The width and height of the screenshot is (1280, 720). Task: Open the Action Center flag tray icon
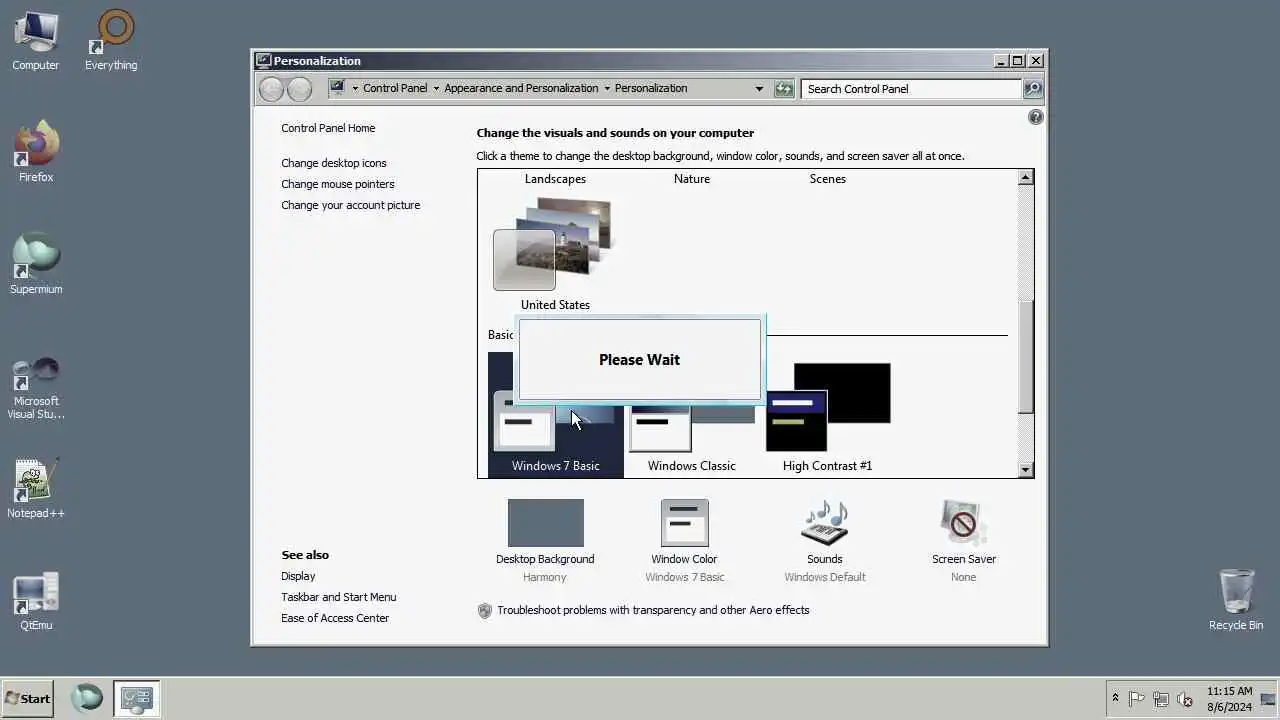[1137, 699]
